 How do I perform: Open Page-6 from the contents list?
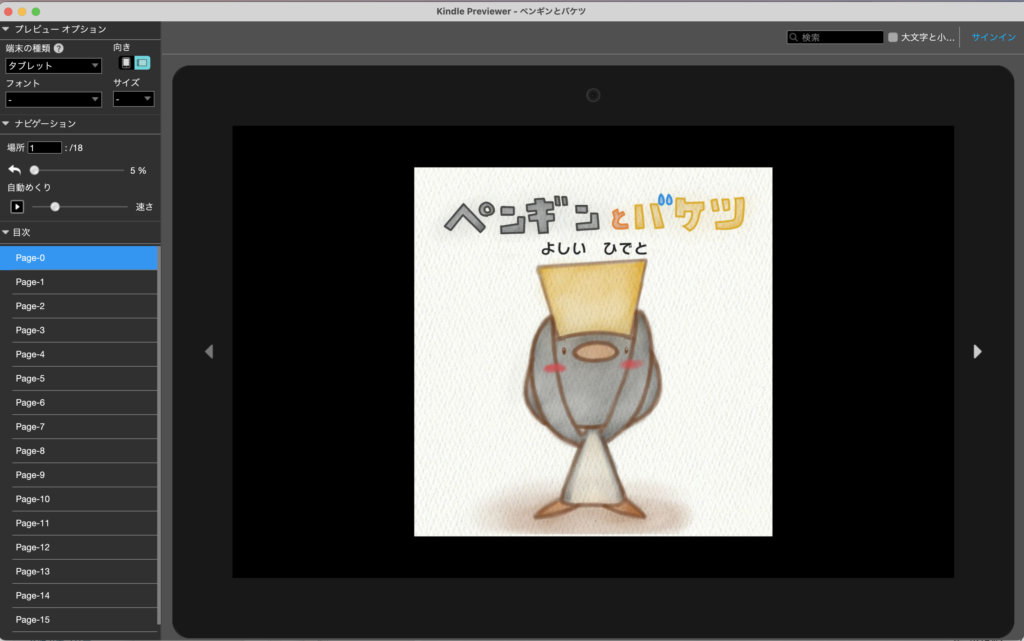click(x=78, y=403)
